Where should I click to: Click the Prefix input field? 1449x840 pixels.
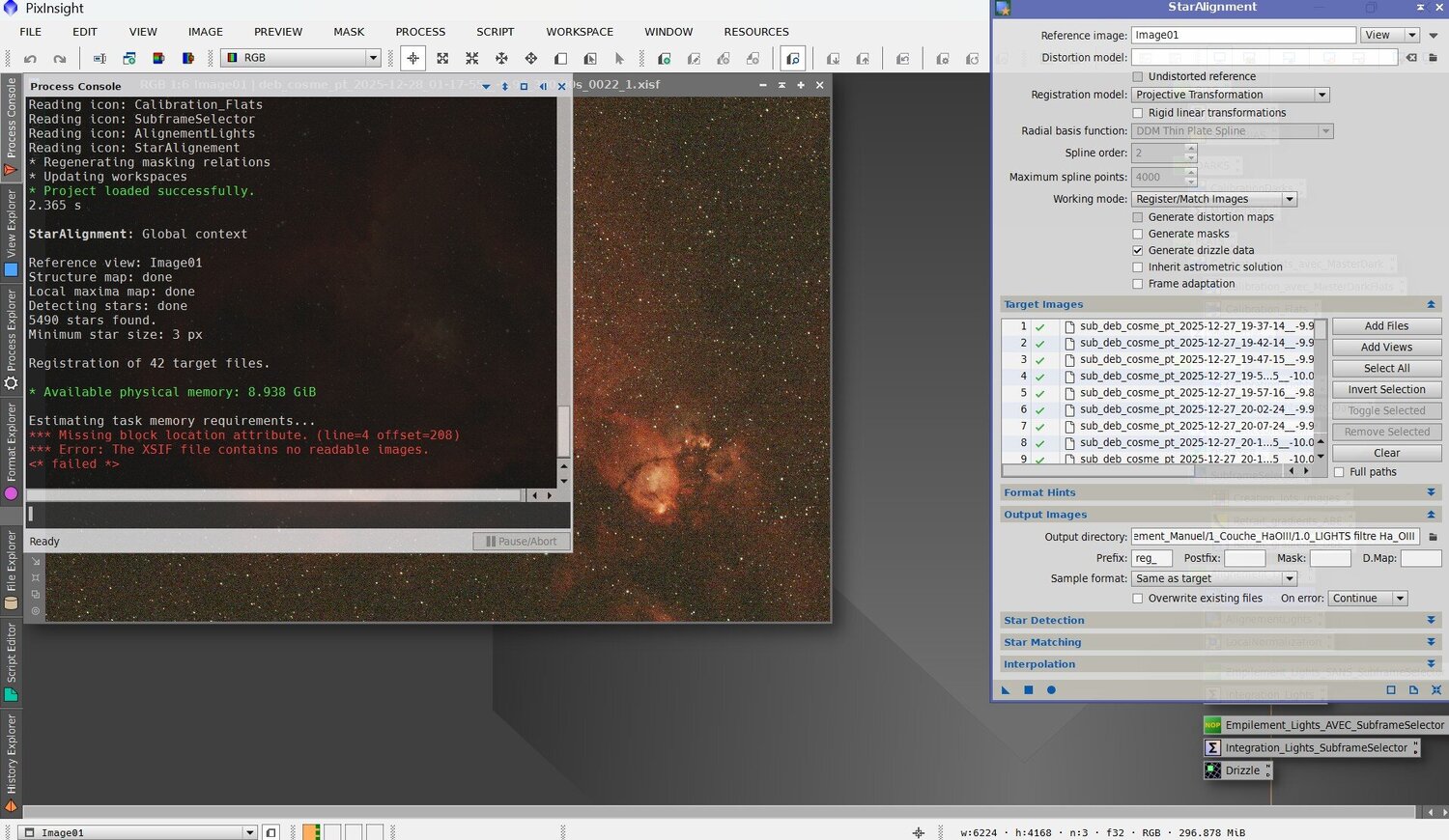1151,558
